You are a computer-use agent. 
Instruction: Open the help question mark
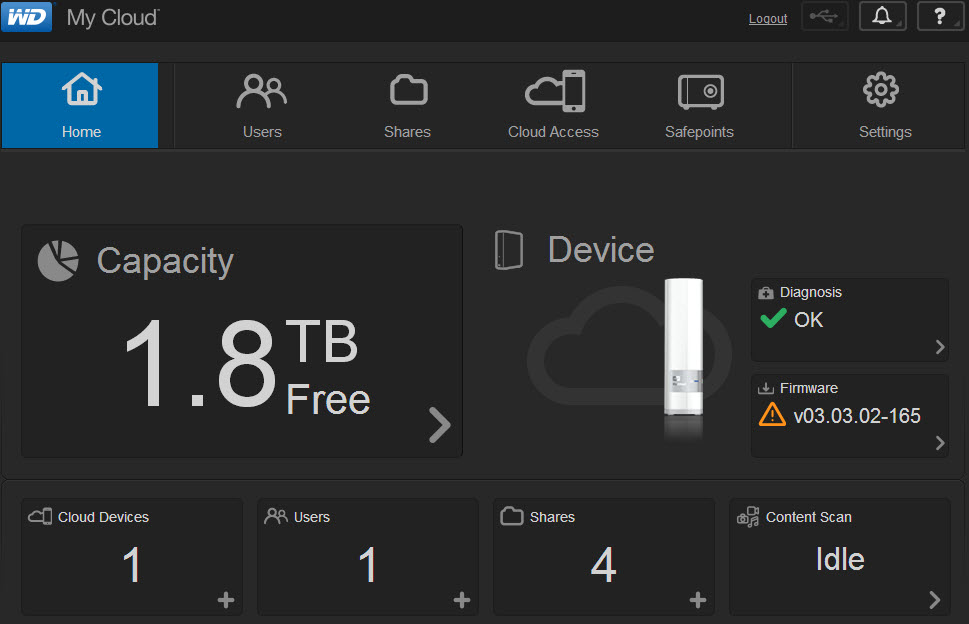tap(940, 16)
